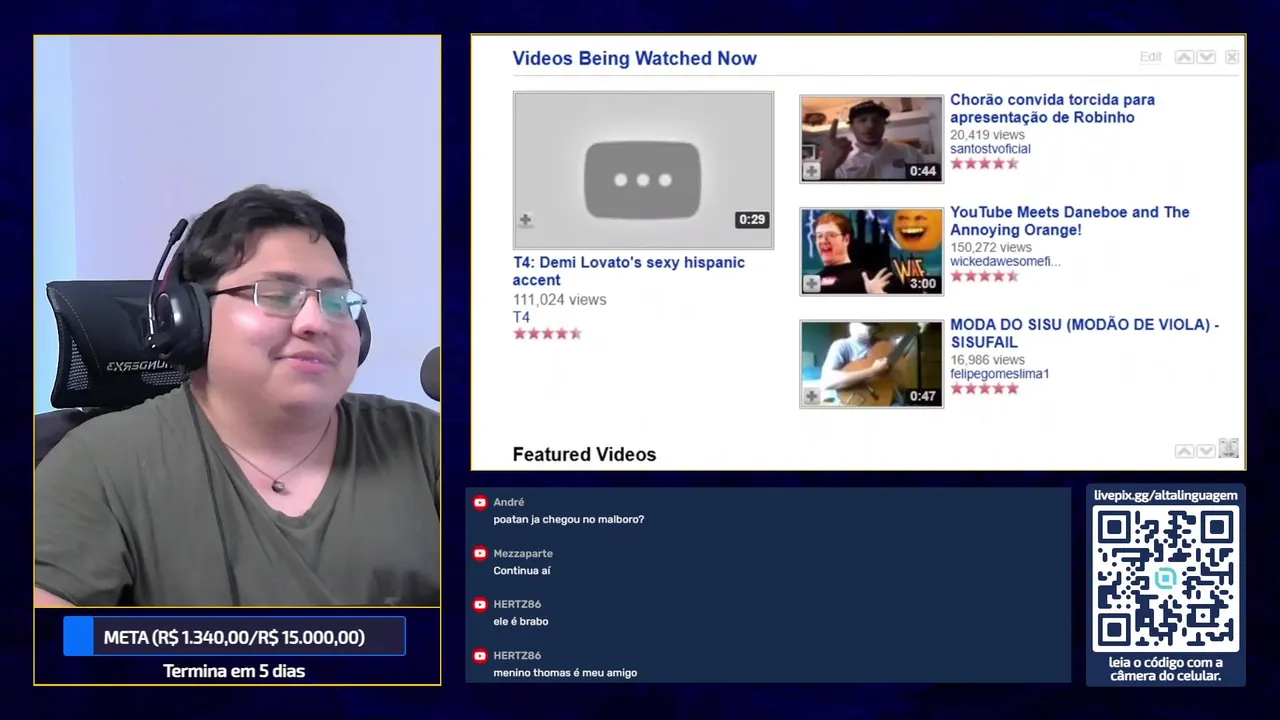
Task: Click star rating under felipegomeslima1
Action: click(x=984, y=388)
